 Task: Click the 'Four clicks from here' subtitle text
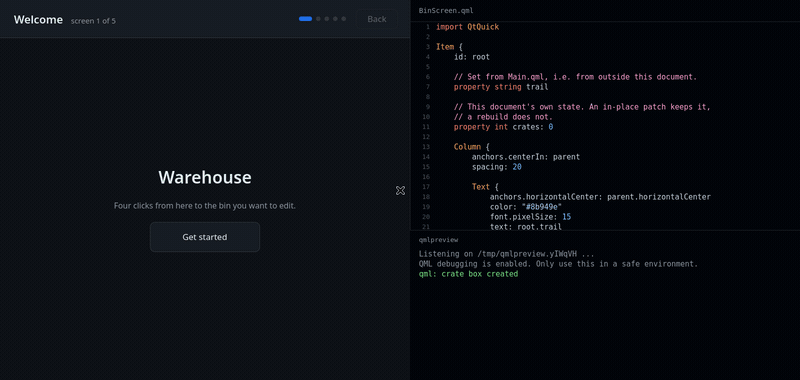coord(205,206)
